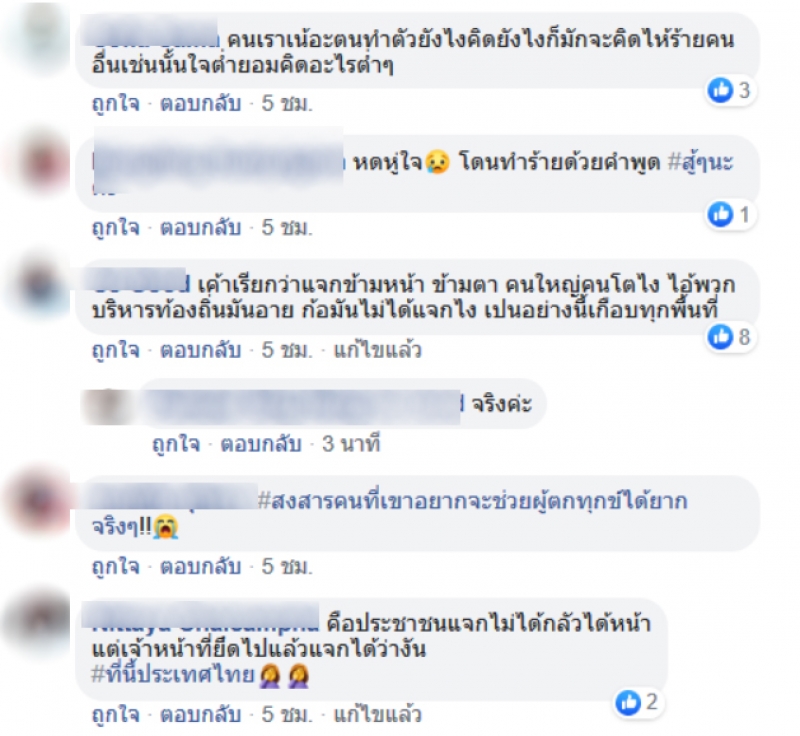Click ถูกใจ under the จริงค่ะ reply

(x=177, y=444)
